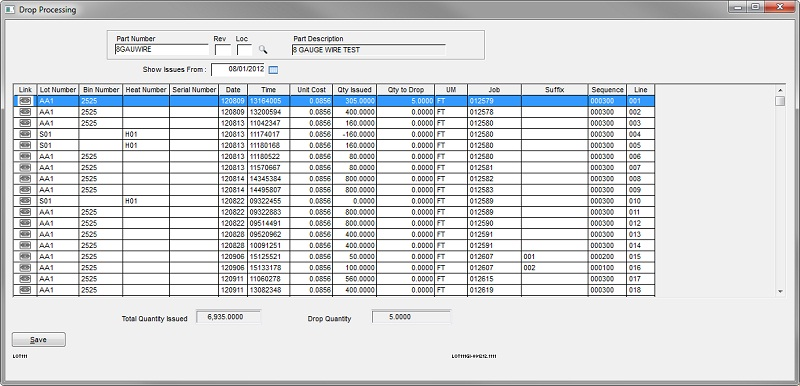800x386 pixels.
Task: Click the Suffix column header
Action: pyautogui.click(x=555, y=90)
